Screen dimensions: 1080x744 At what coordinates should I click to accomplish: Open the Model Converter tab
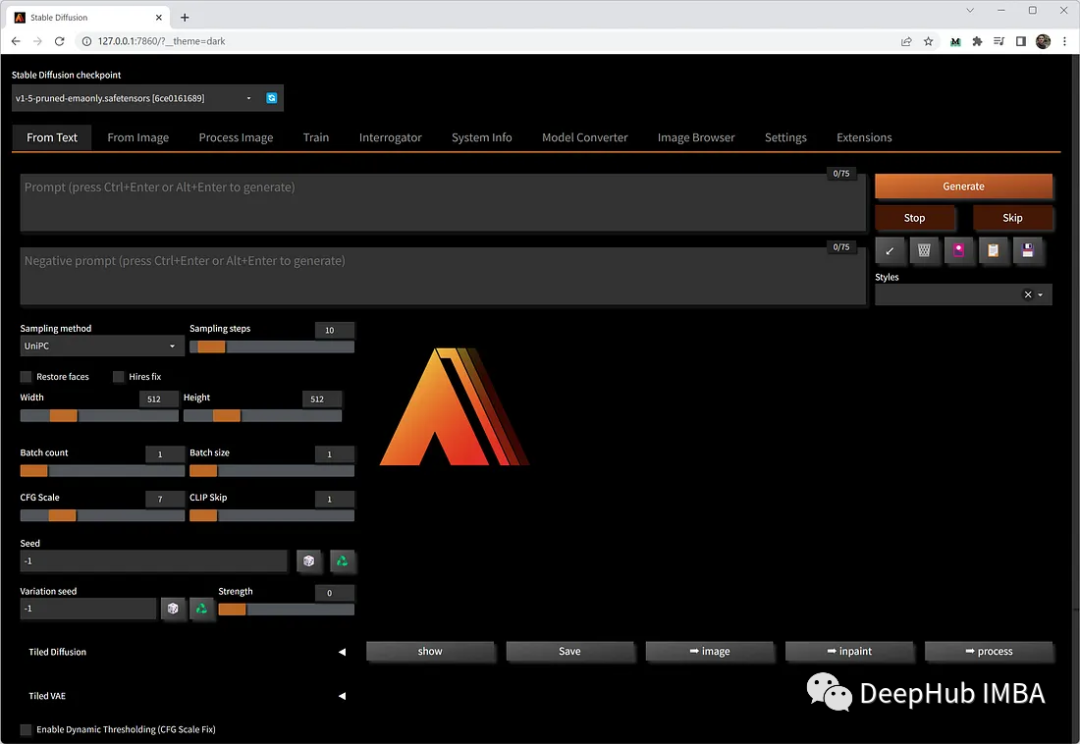coord(585,138)
